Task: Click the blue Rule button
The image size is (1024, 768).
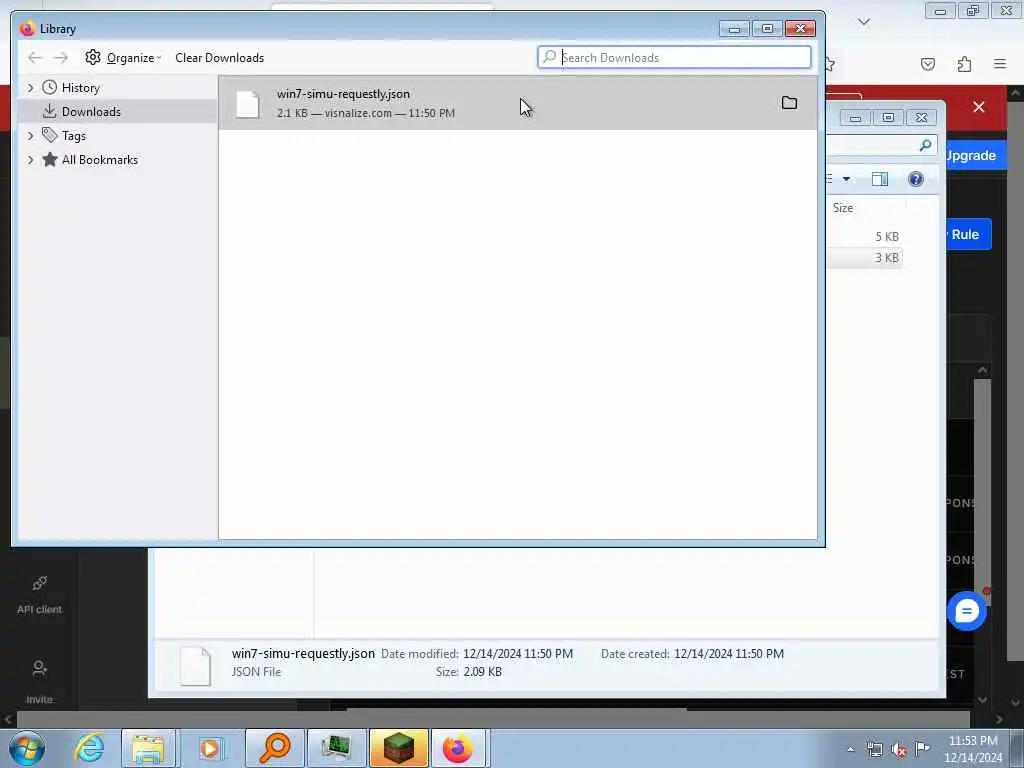Action: 968,234
